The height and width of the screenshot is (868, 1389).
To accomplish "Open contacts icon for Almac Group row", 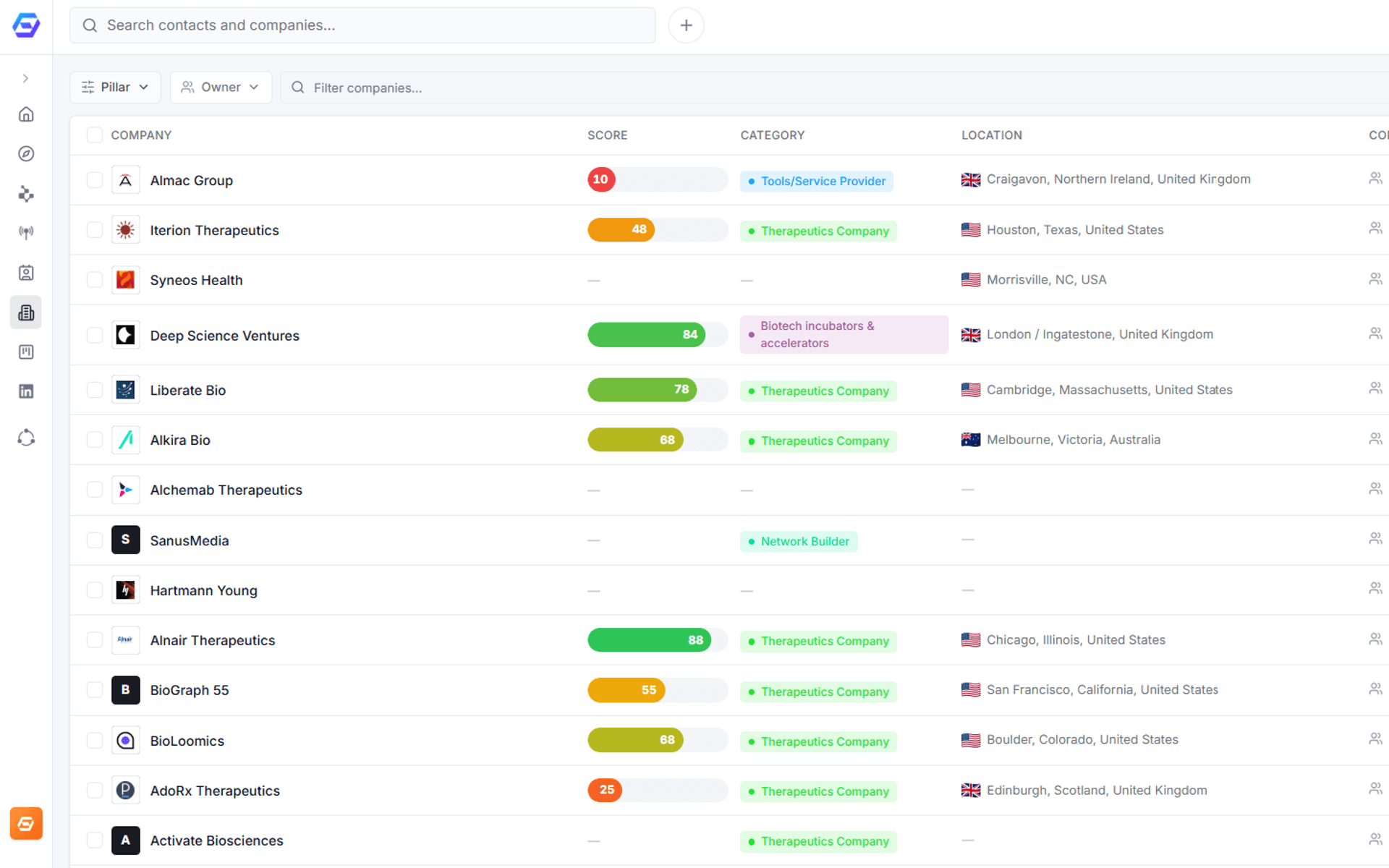I will tap(1375, 178).
